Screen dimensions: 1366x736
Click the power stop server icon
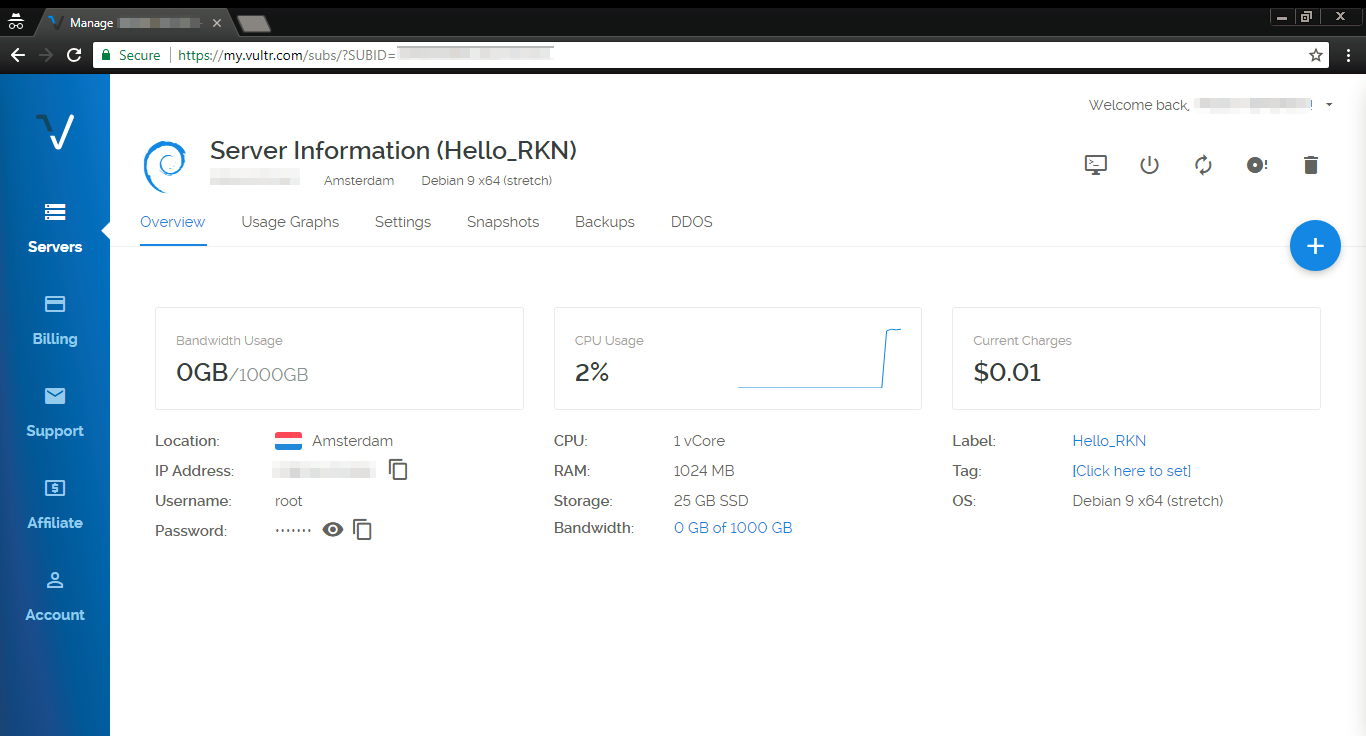pos(1150,165)
